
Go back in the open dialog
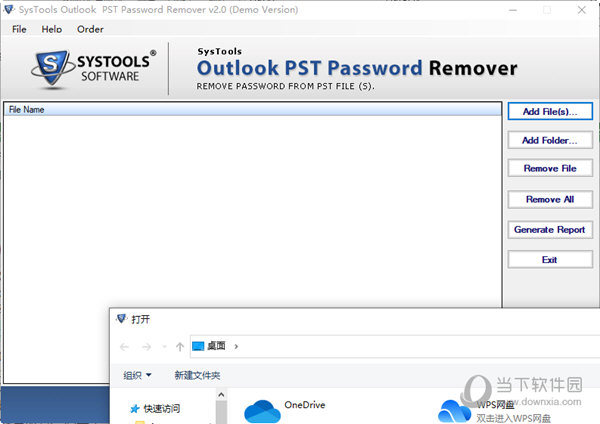click(124, 347)
